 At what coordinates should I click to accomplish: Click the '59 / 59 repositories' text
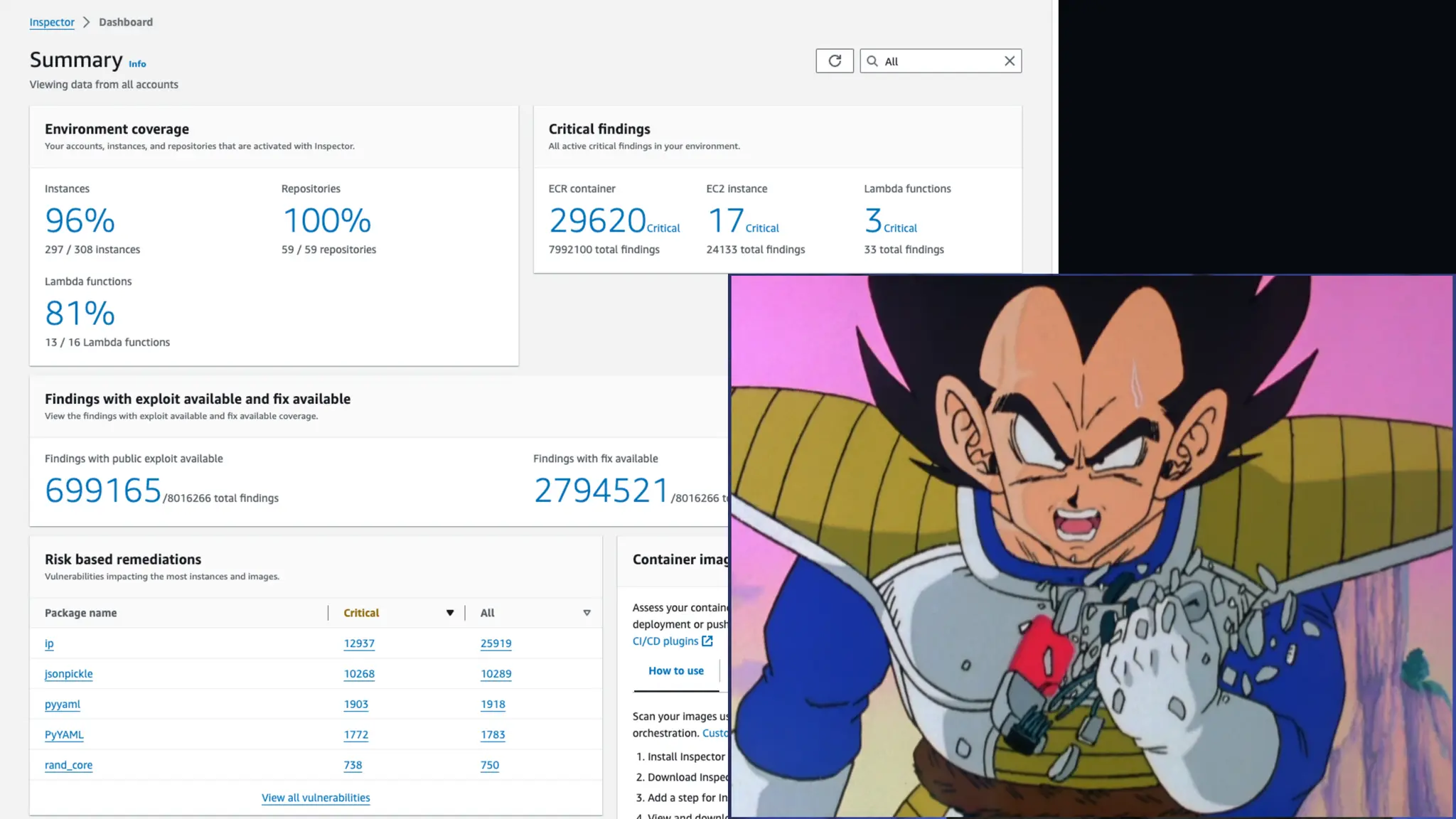point(328,250)
